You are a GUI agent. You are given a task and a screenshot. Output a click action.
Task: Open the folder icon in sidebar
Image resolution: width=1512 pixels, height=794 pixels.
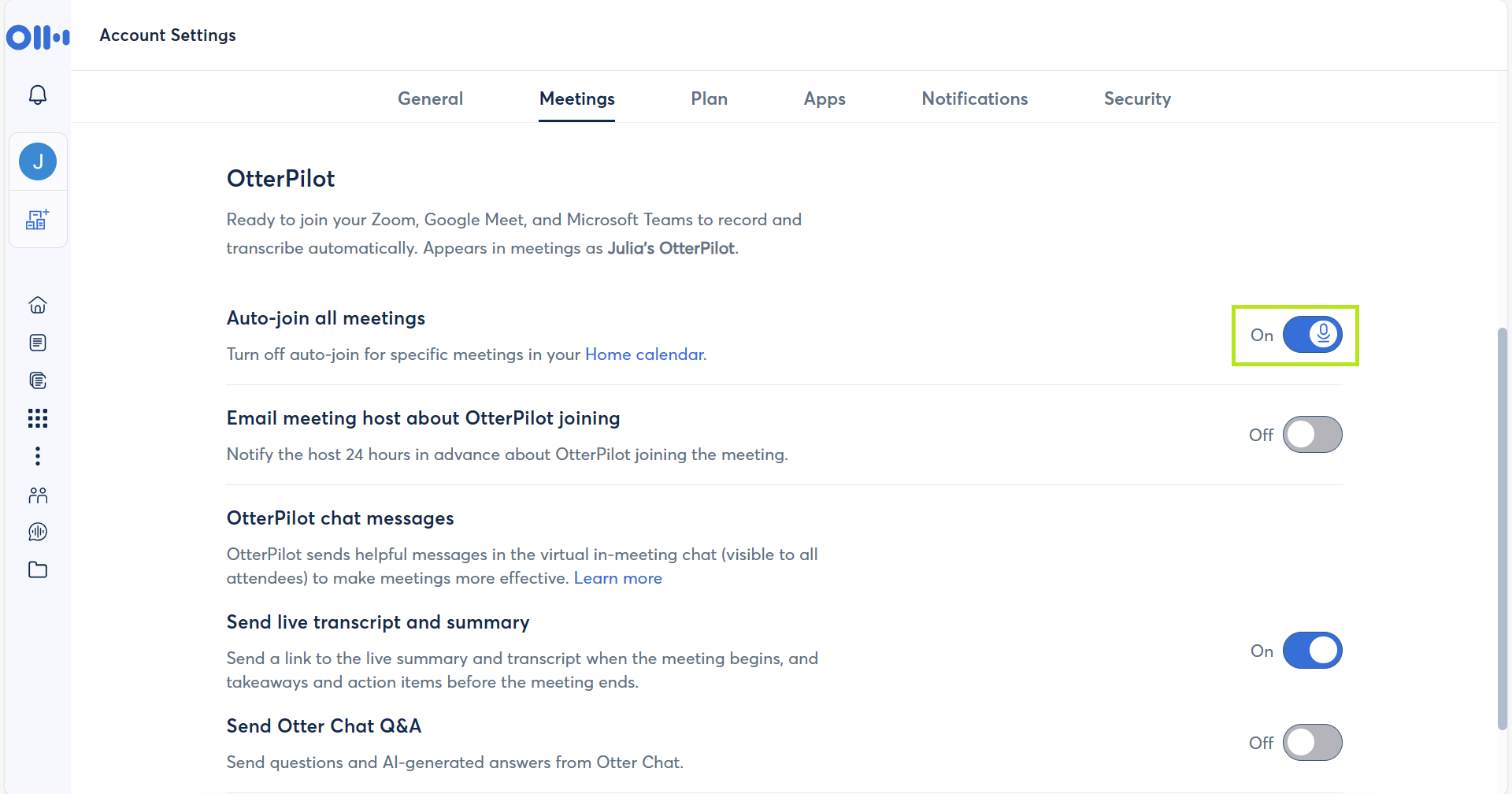38,570
